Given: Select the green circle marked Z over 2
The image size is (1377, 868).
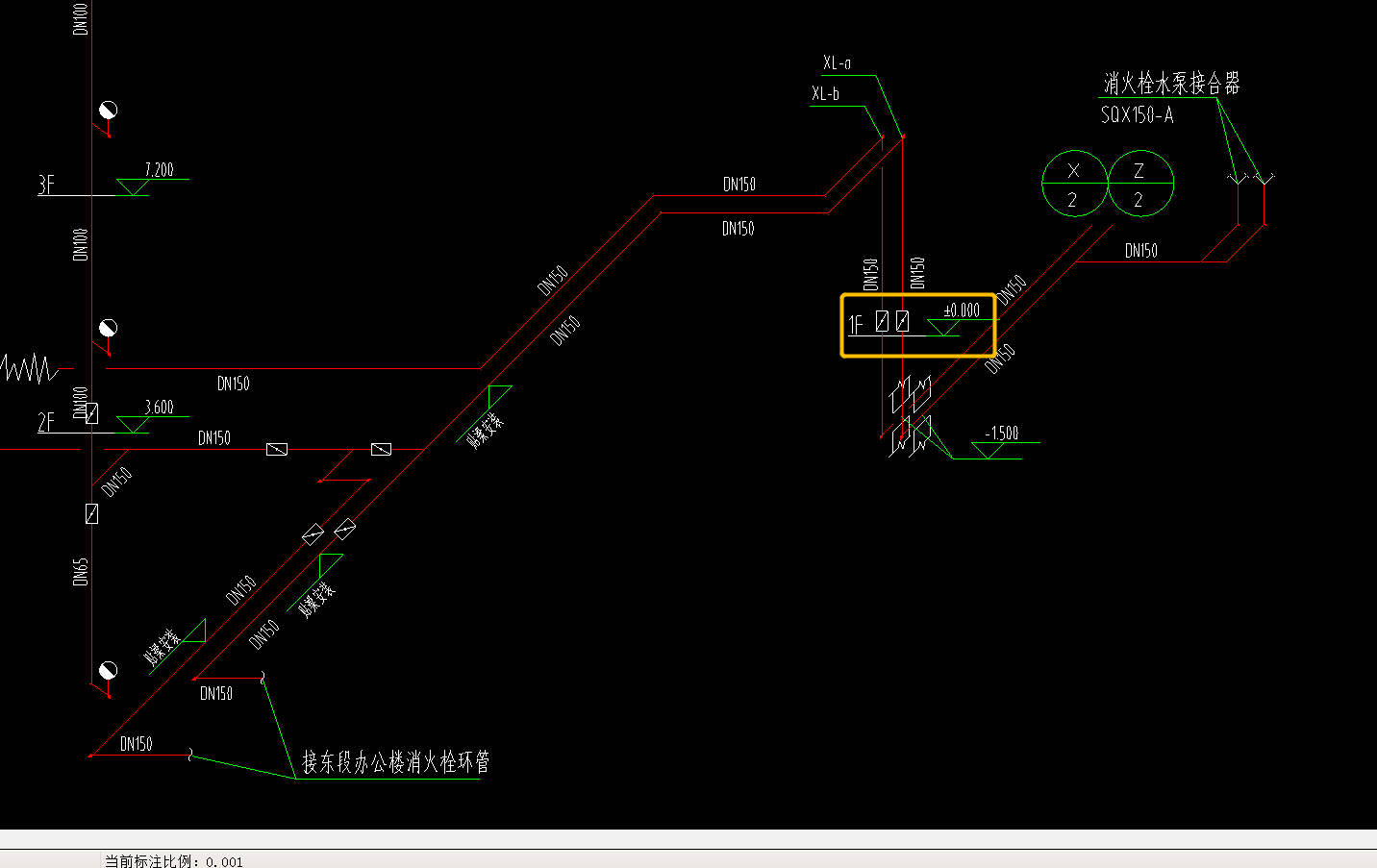Looking at the screenshot, I should (1140, 184).
